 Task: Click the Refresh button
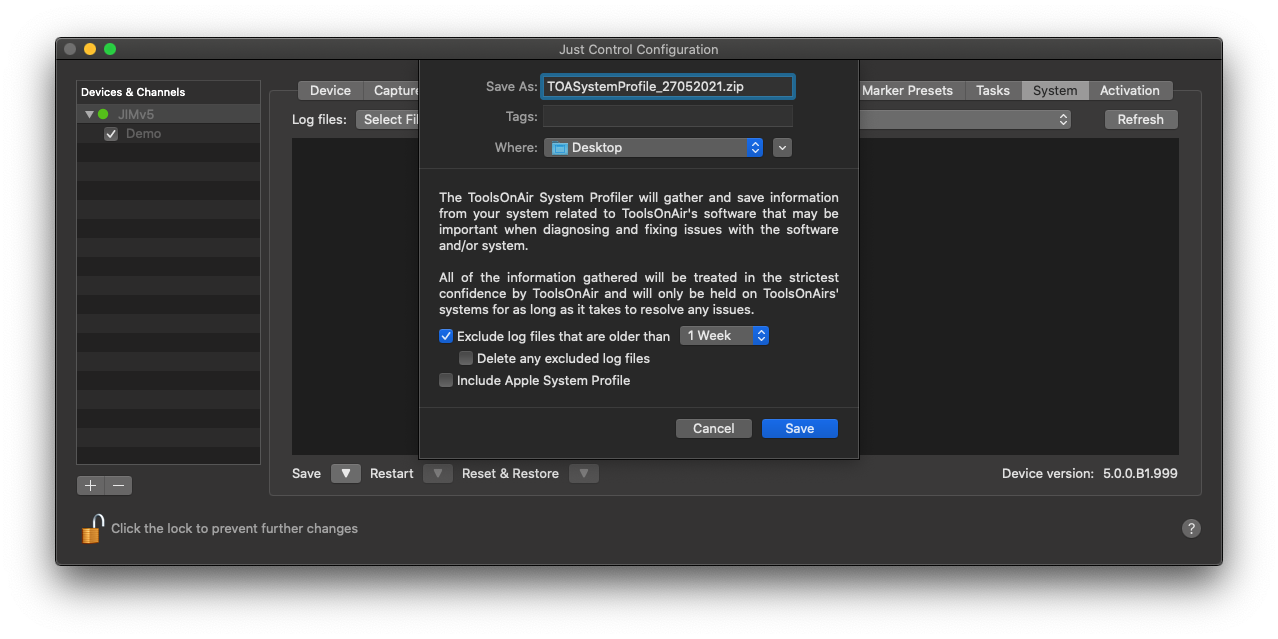[x=1141, y=119]
